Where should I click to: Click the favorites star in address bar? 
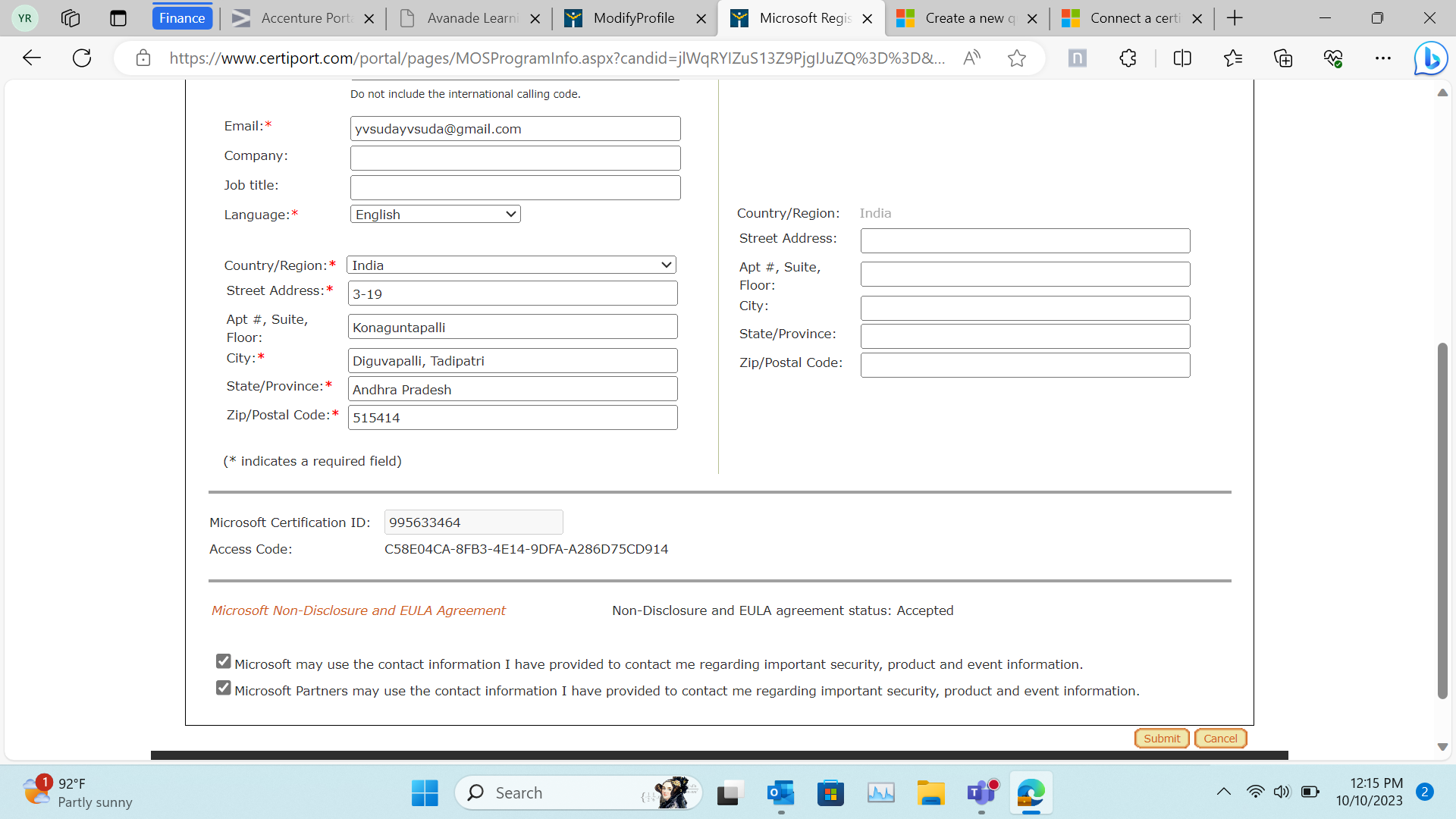point(1017,58)
